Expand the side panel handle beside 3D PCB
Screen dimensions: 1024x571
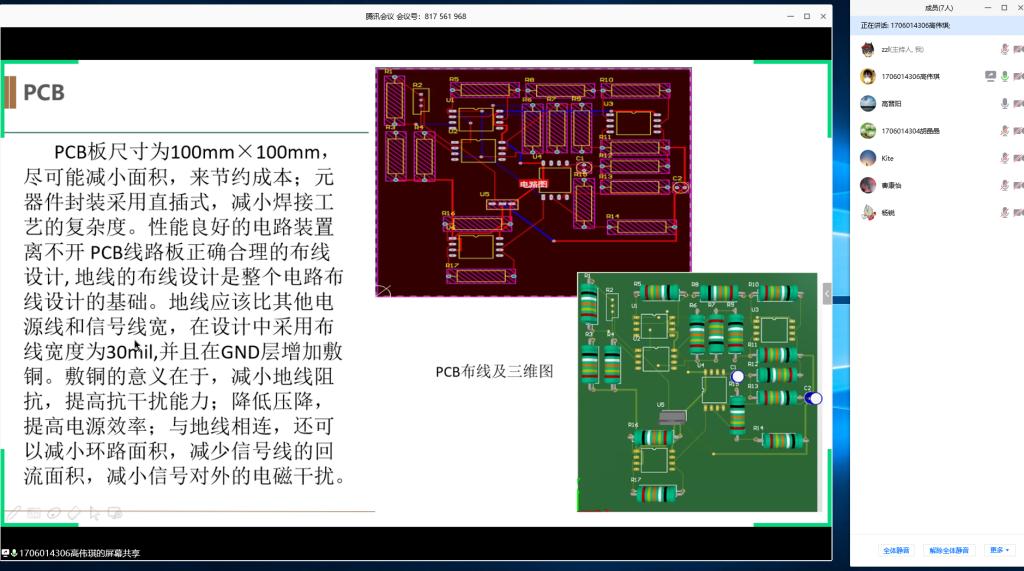(x=827, y=293)
